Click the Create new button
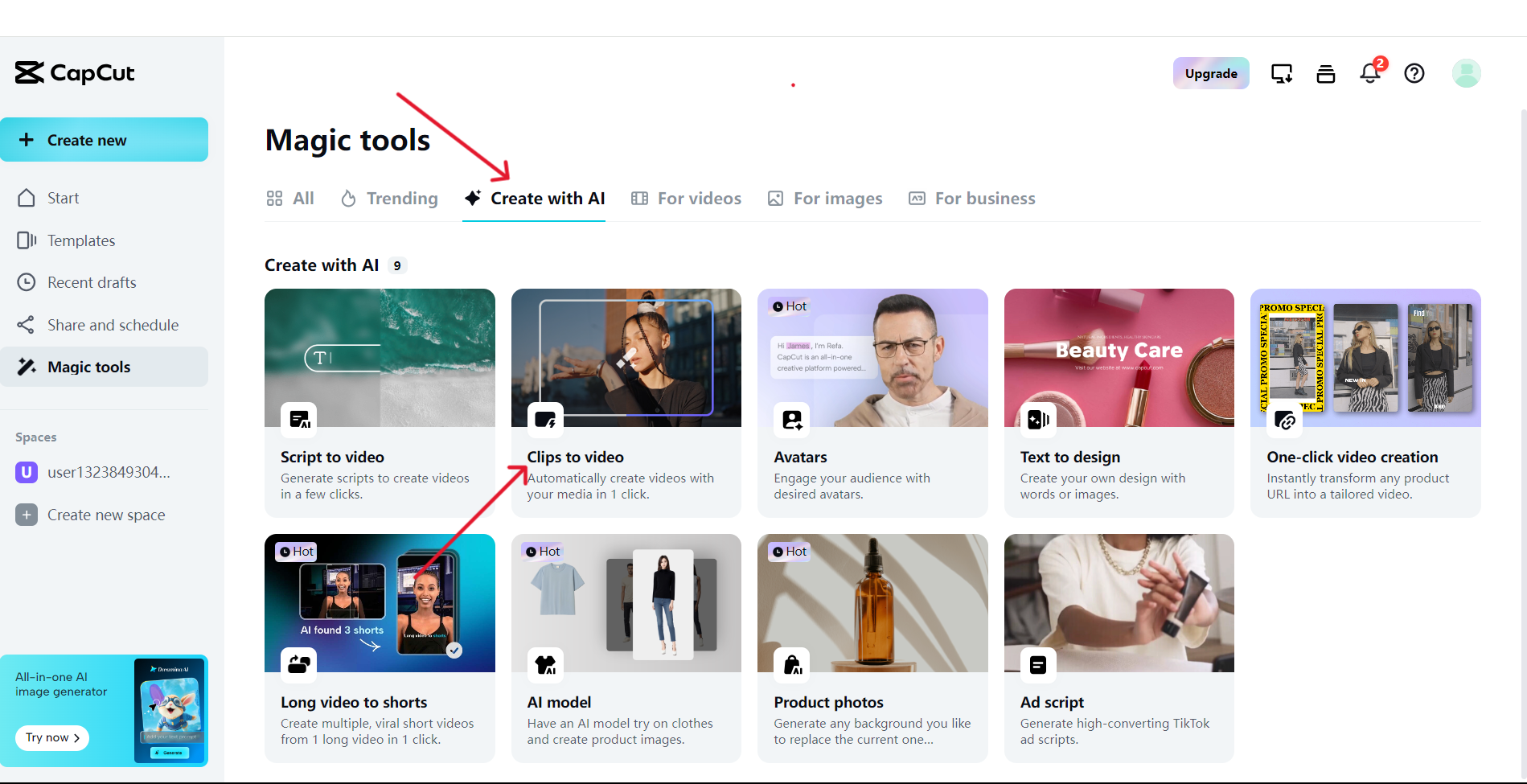Image resolution: width=1527 pixels, height=784 pixels. point(104,140)
